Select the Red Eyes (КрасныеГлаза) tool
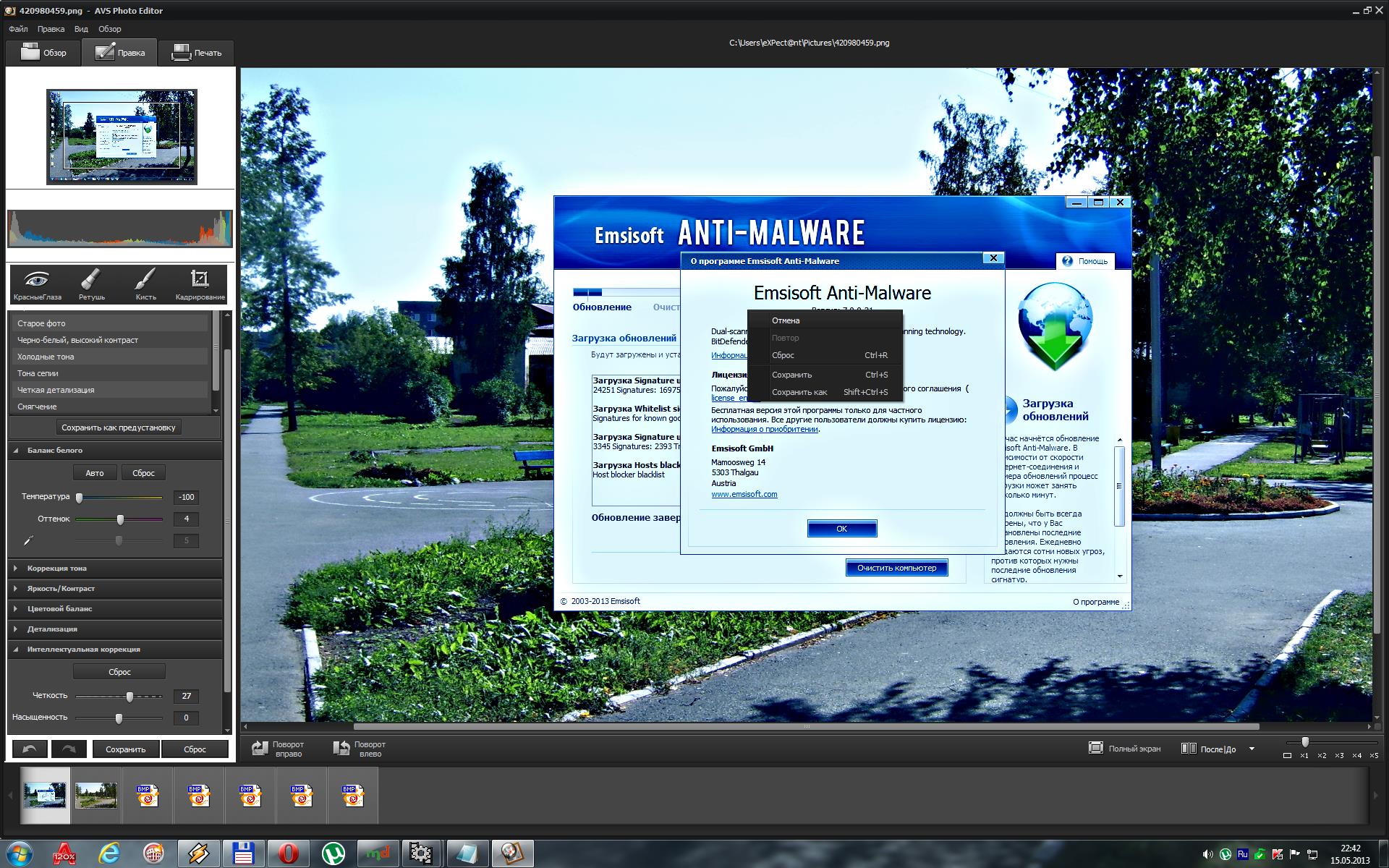Screen dimensions: 1389x868 click(37, 283)
